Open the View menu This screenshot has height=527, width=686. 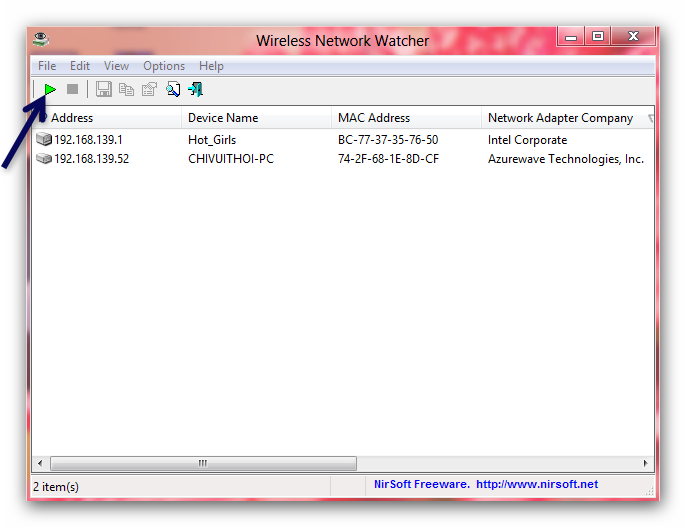[116, 66]
